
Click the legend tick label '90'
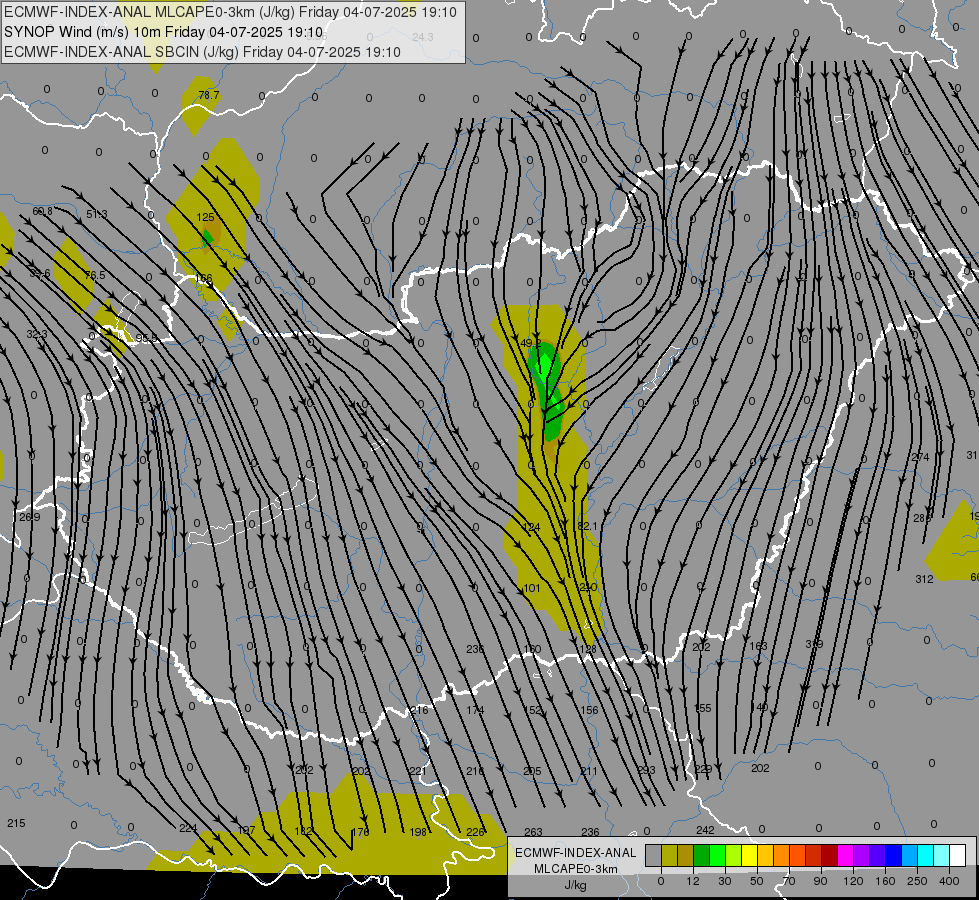pyautogui.click(x=820, y=881)
